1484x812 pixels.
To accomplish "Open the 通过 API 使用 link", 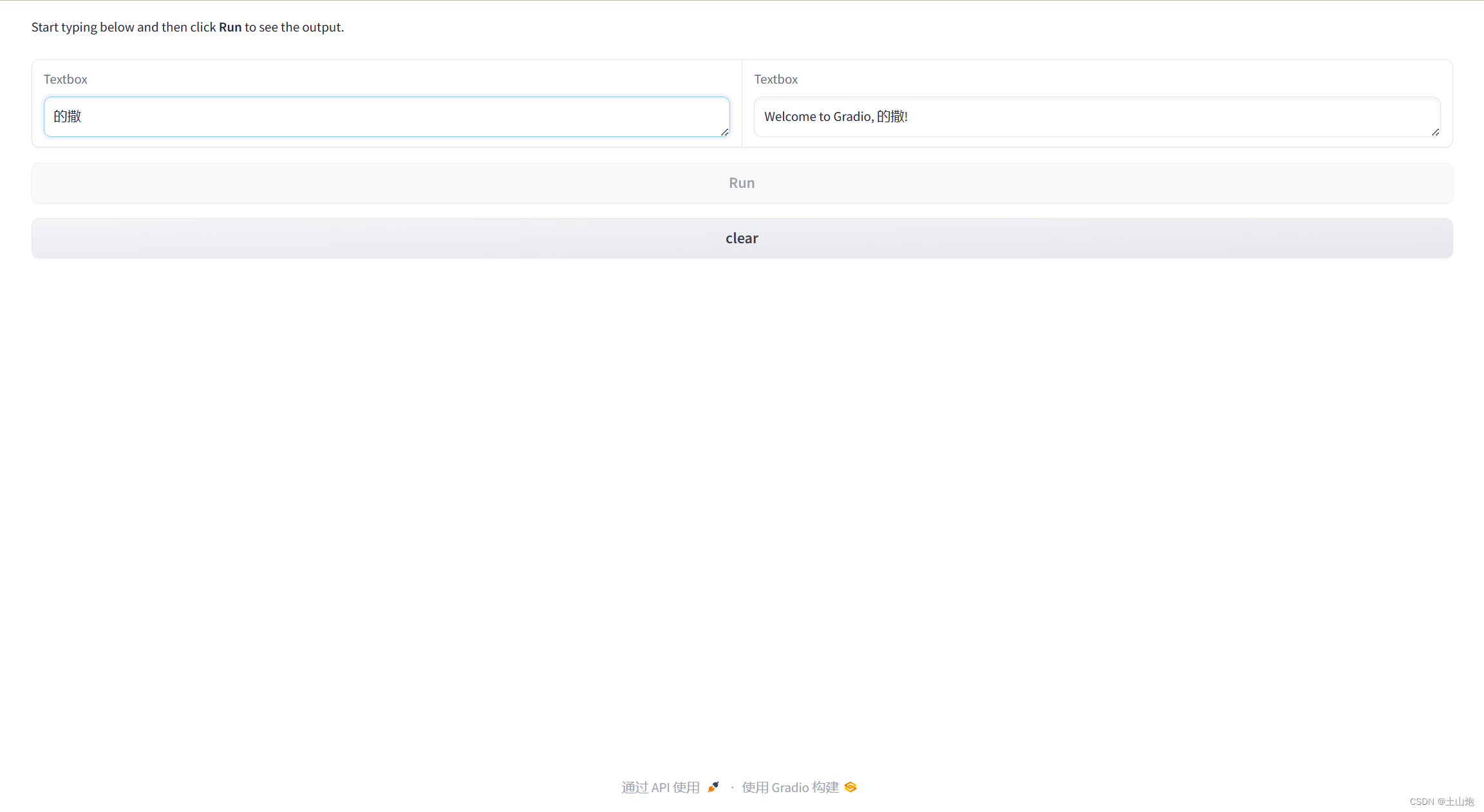I will pyautogui.click(x=661, y=786).
